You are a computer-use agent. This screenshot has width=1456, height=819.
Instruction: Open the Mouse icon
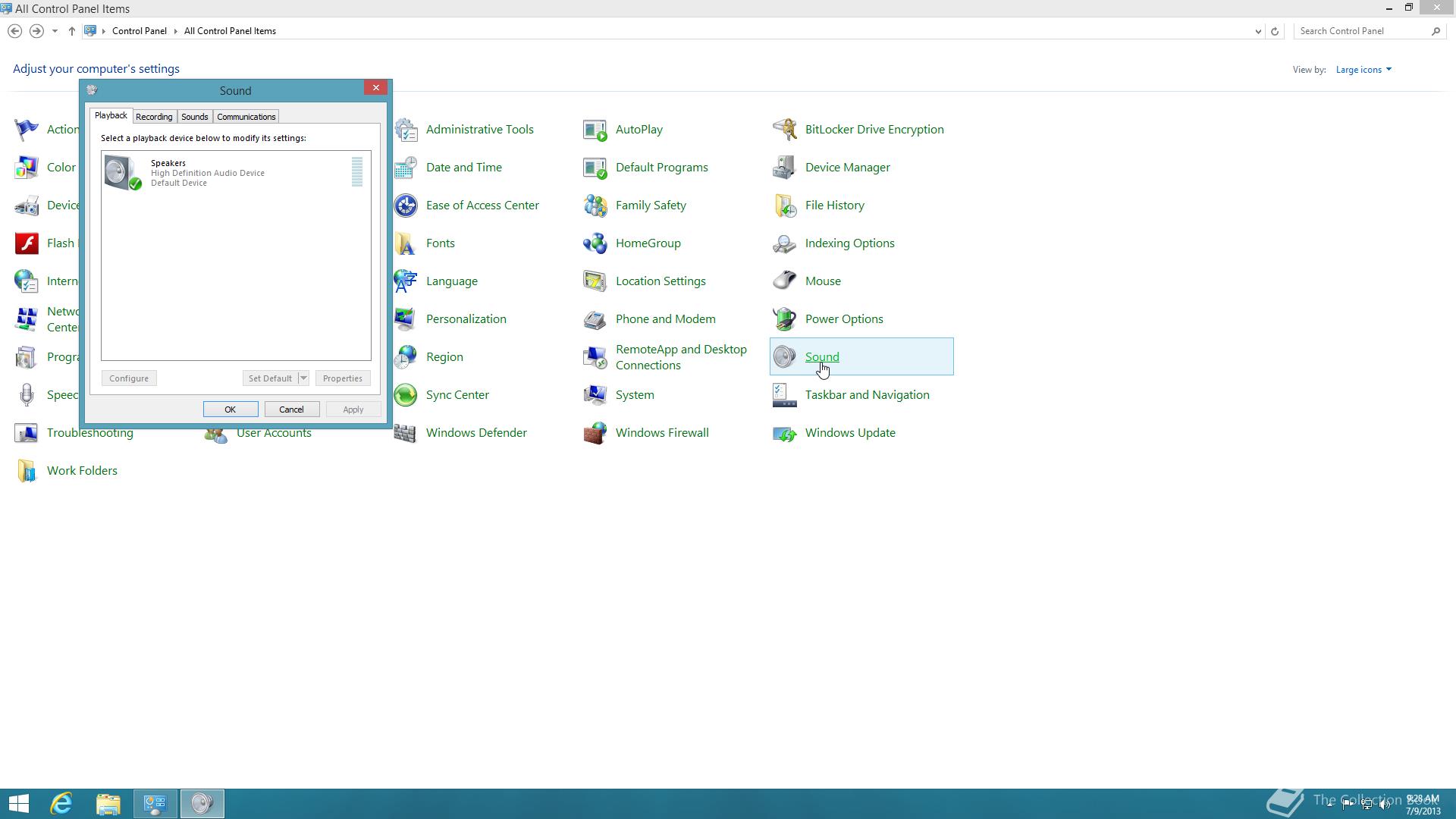(x=785, y=281)
